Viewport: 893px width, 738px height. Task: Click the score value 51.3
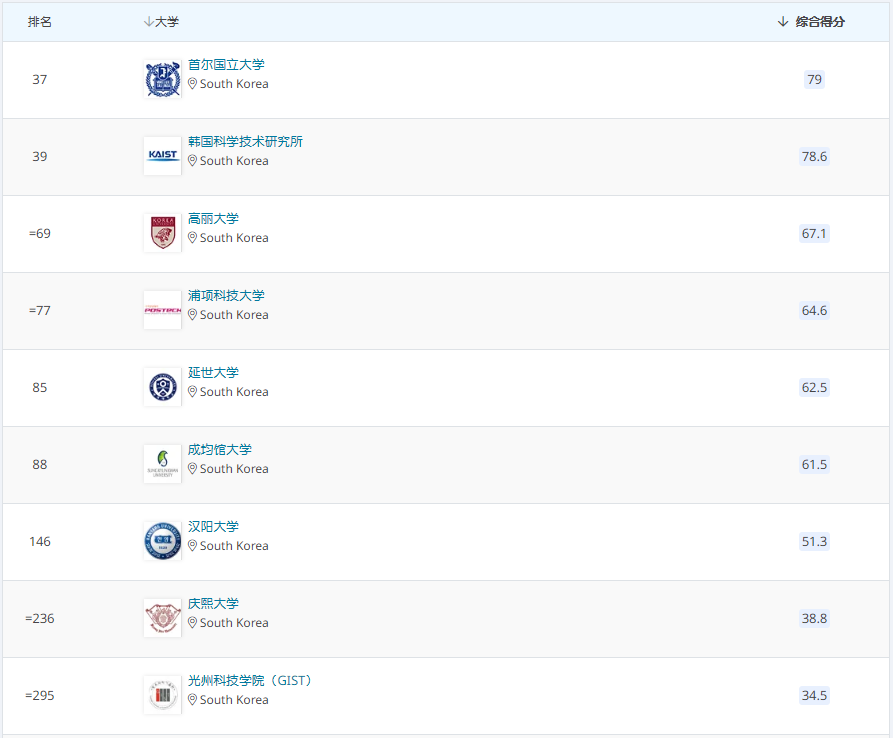click(x=814, y=541)
